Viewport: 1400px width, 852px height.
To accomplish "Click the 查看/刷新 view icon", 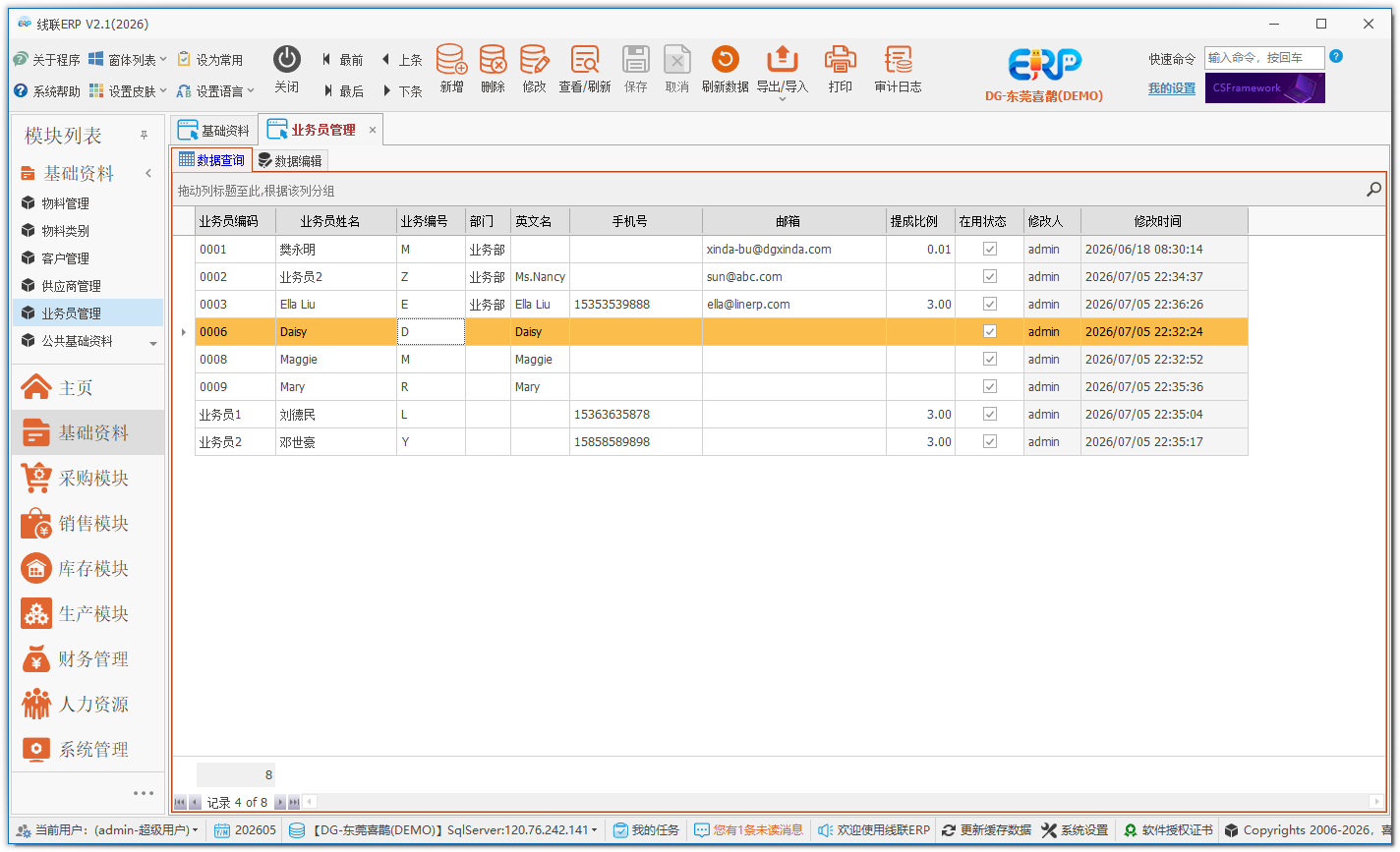I will pos(585,60).
